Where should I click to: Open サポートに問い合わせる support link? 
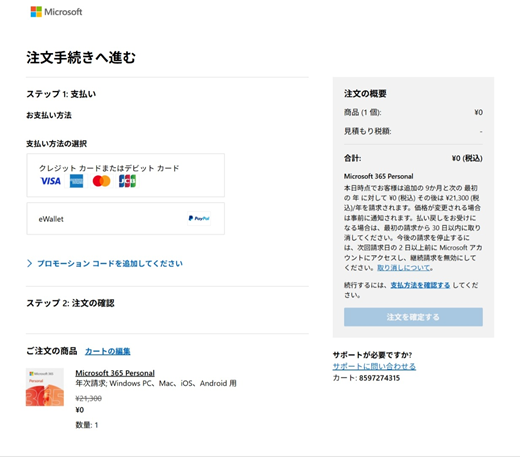pos(374,366)
